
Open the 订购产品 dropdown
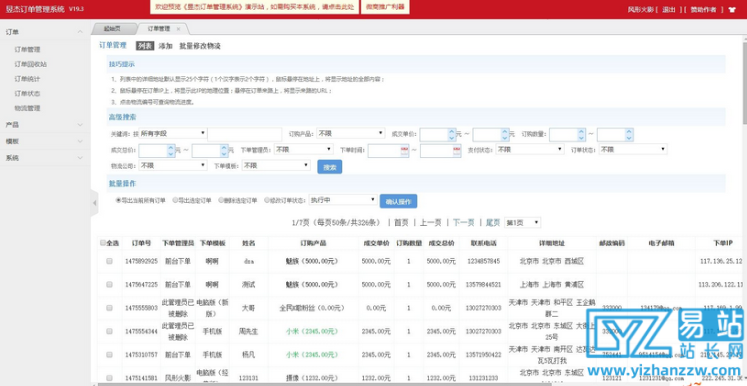[x=351, y=133]
